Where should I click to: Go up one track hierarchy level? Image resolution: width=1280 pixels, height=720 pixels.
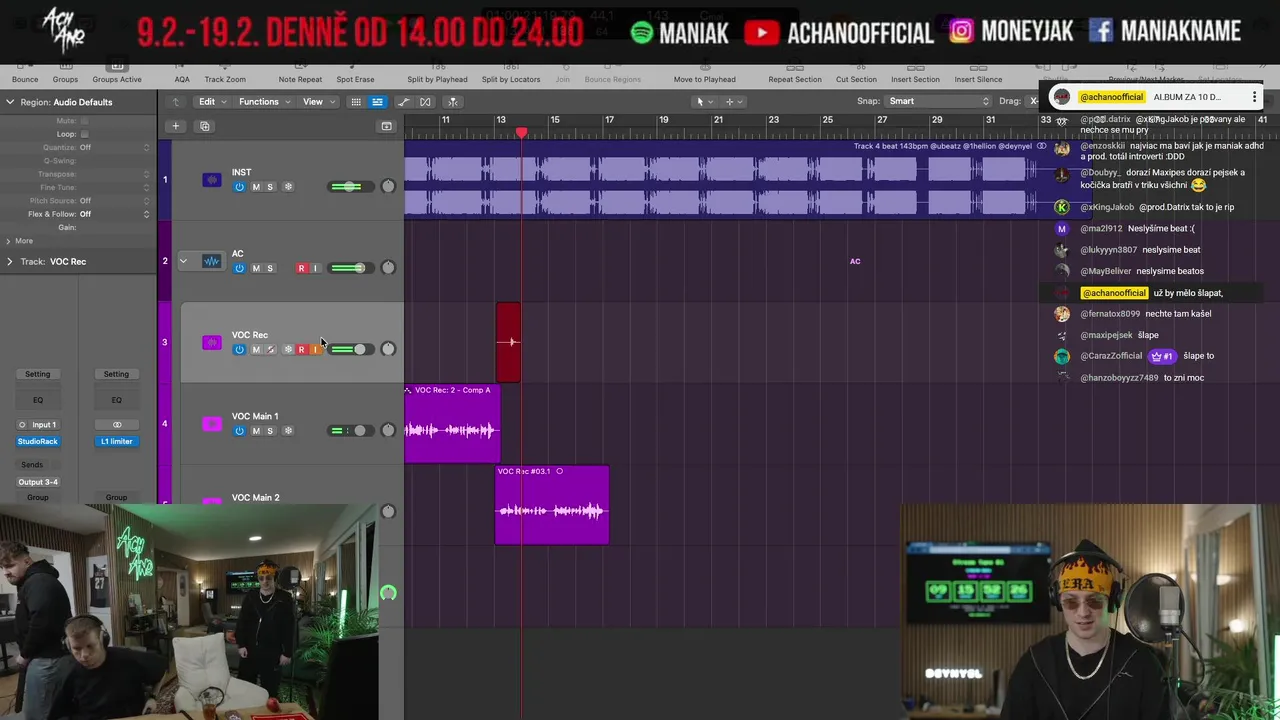[176, 102]
